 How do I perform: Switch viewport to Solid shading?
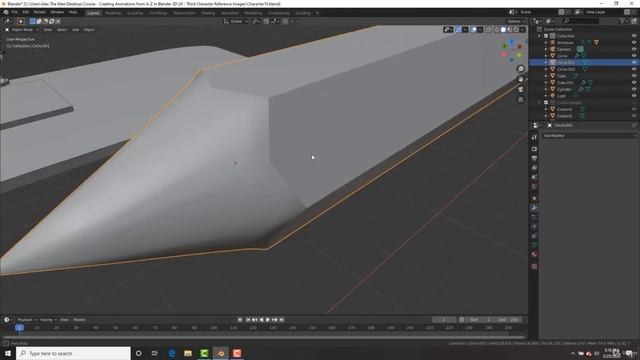tap(503, 29)
